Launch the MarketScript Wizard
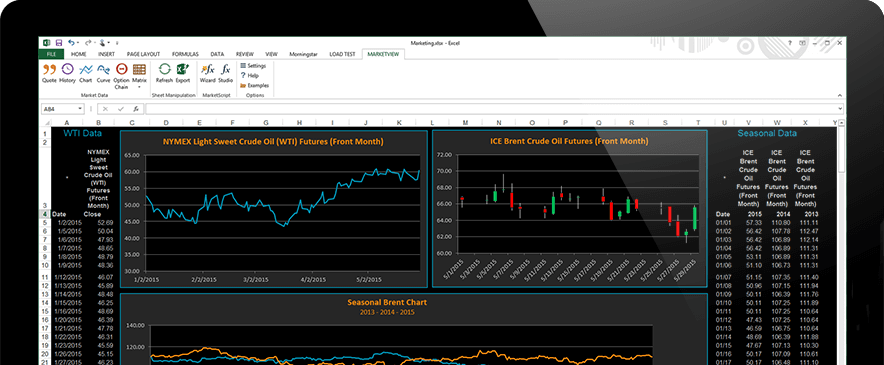Viewport: 884px width, 365px height. [x=207, y=73]
